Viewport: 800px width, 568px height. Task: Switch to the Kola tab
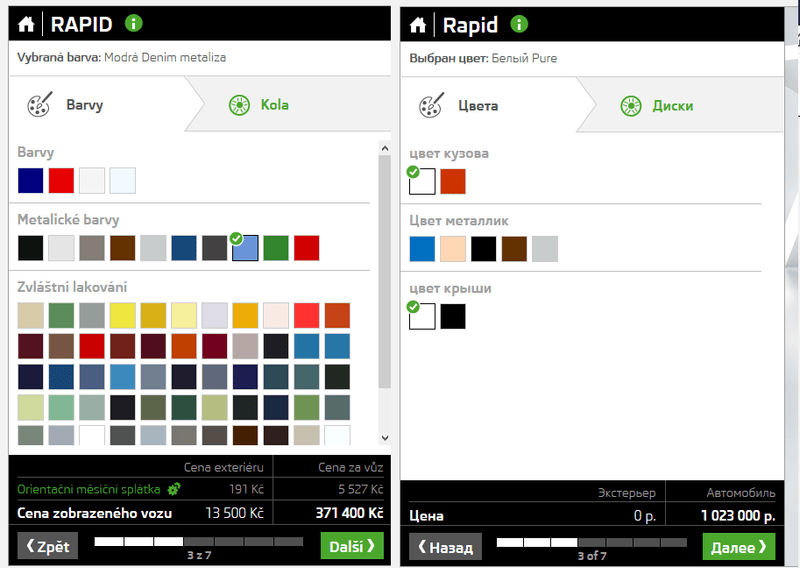point(293,105)
